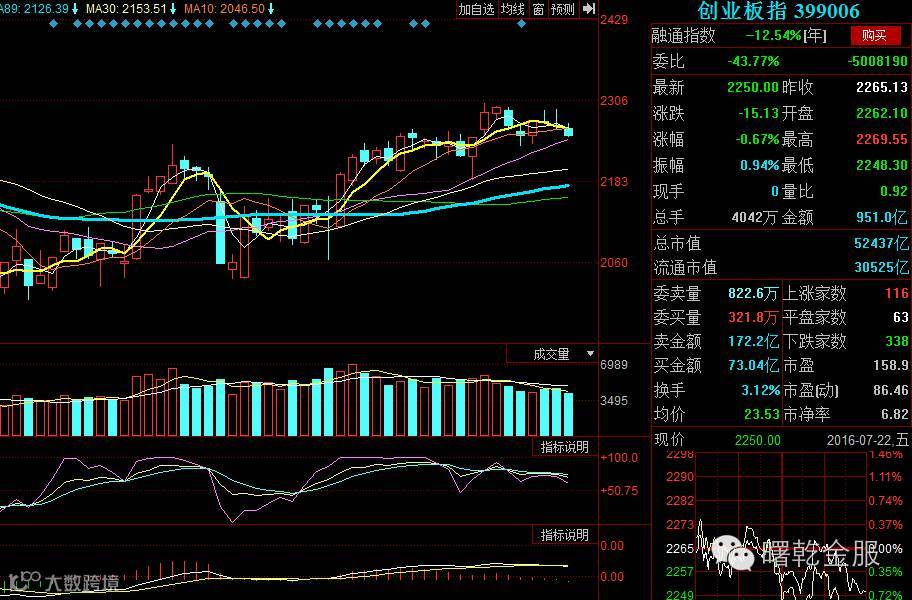
Task: Open the 预测 forecast button
Action: click(x=563, y=9)
